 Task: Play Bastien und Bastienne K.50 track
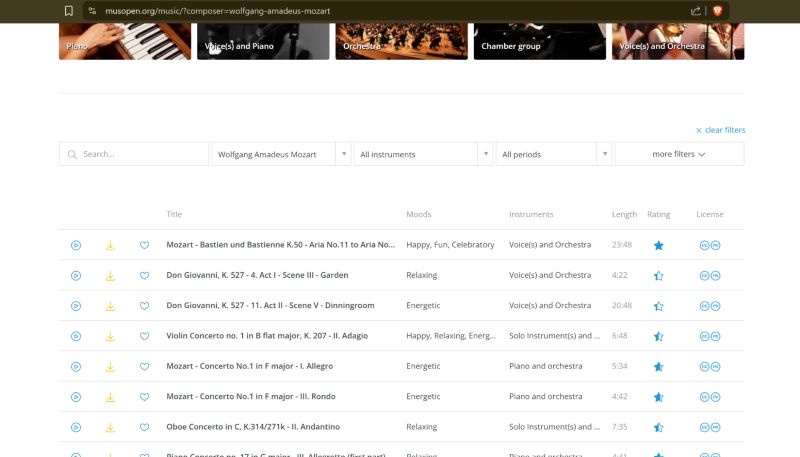coord(76,245)
